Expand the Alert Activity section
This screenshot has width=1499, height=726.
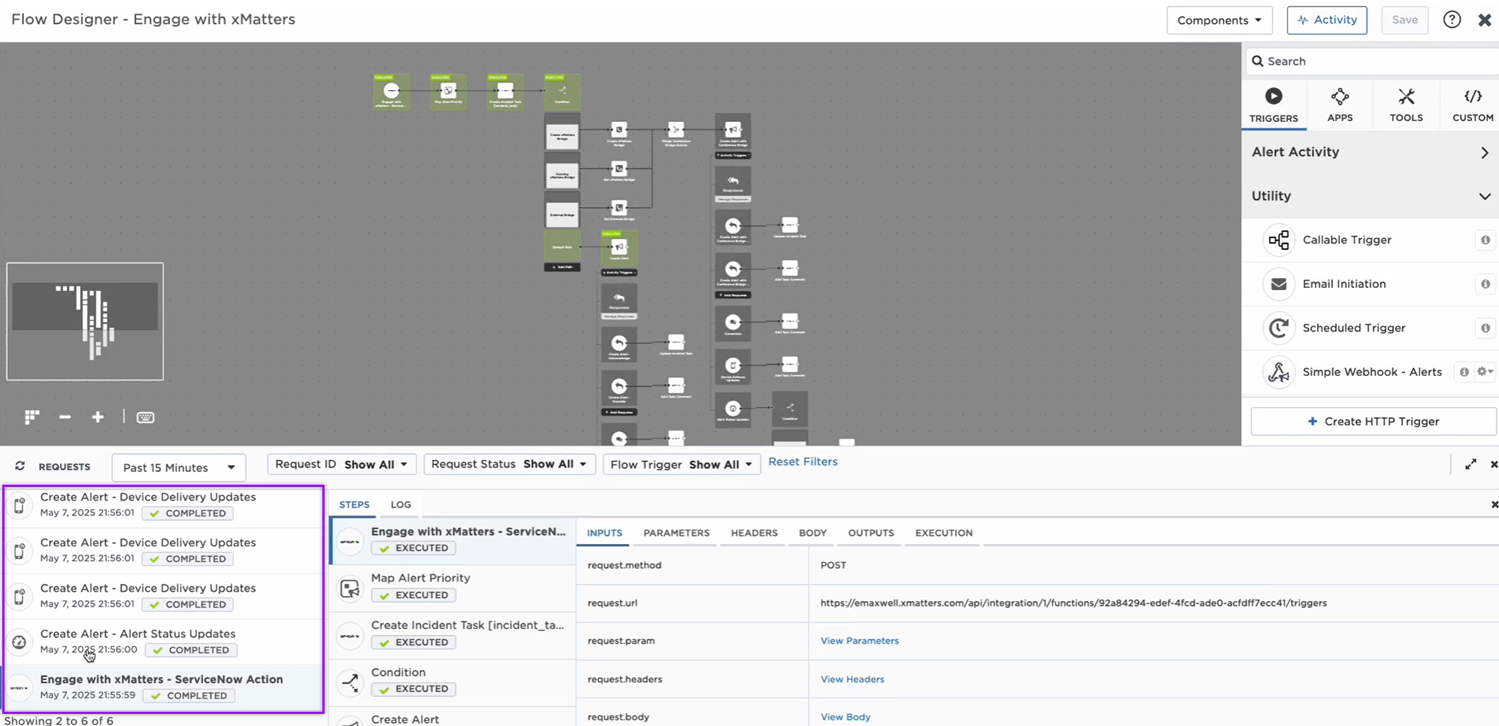pos(1370,152)
